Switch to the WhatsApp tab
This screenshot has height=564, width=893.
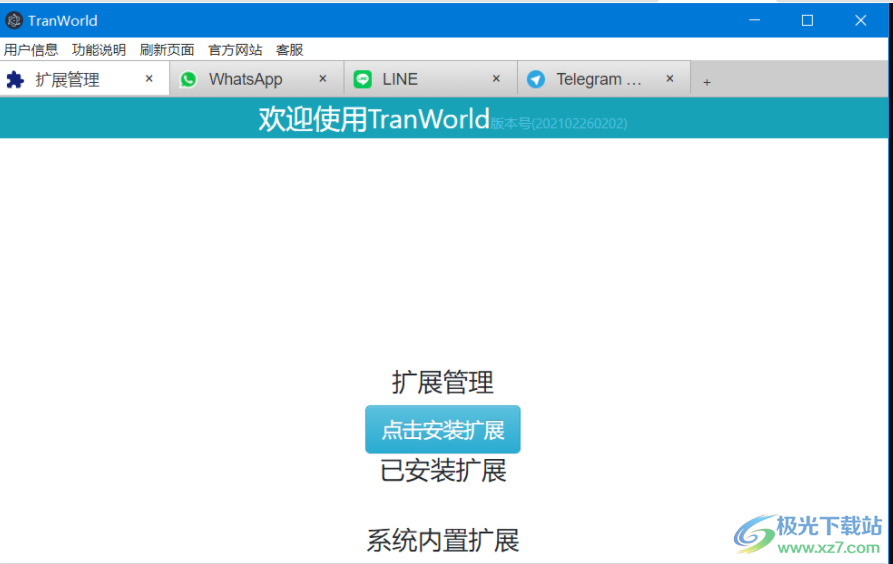pyautogui.click(x=257, y=79)
